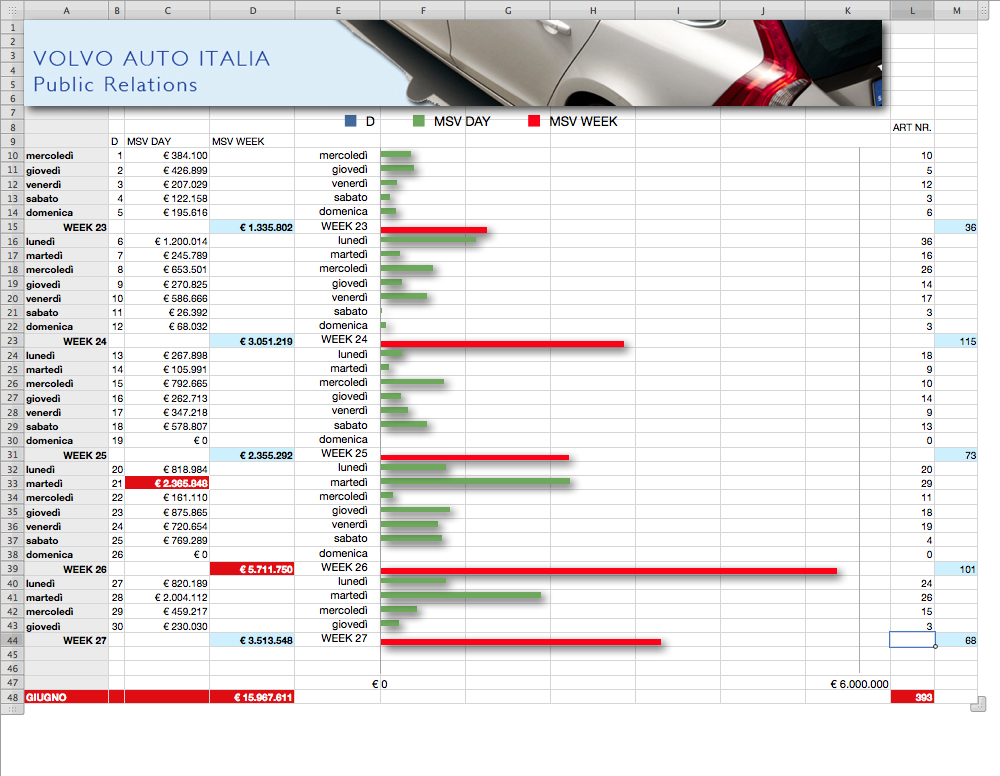Click the table handle at top-left corner
Image resolution: width=1000 pixels, height=776 pixels.
(12, 9)
